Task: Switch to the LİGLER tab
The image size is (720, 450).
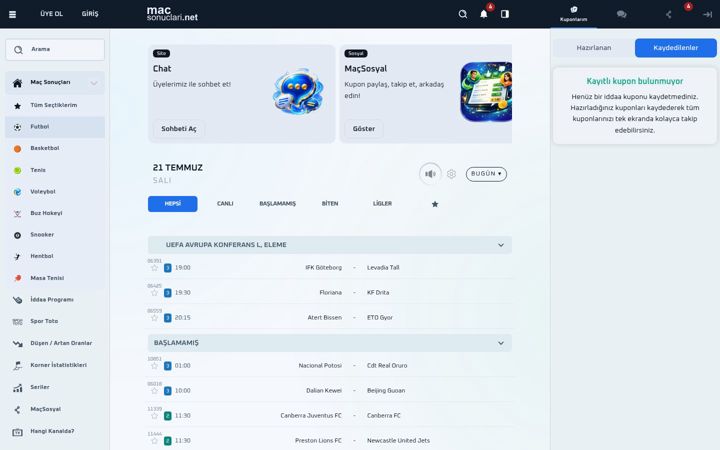Action: [x=382, y=204]
